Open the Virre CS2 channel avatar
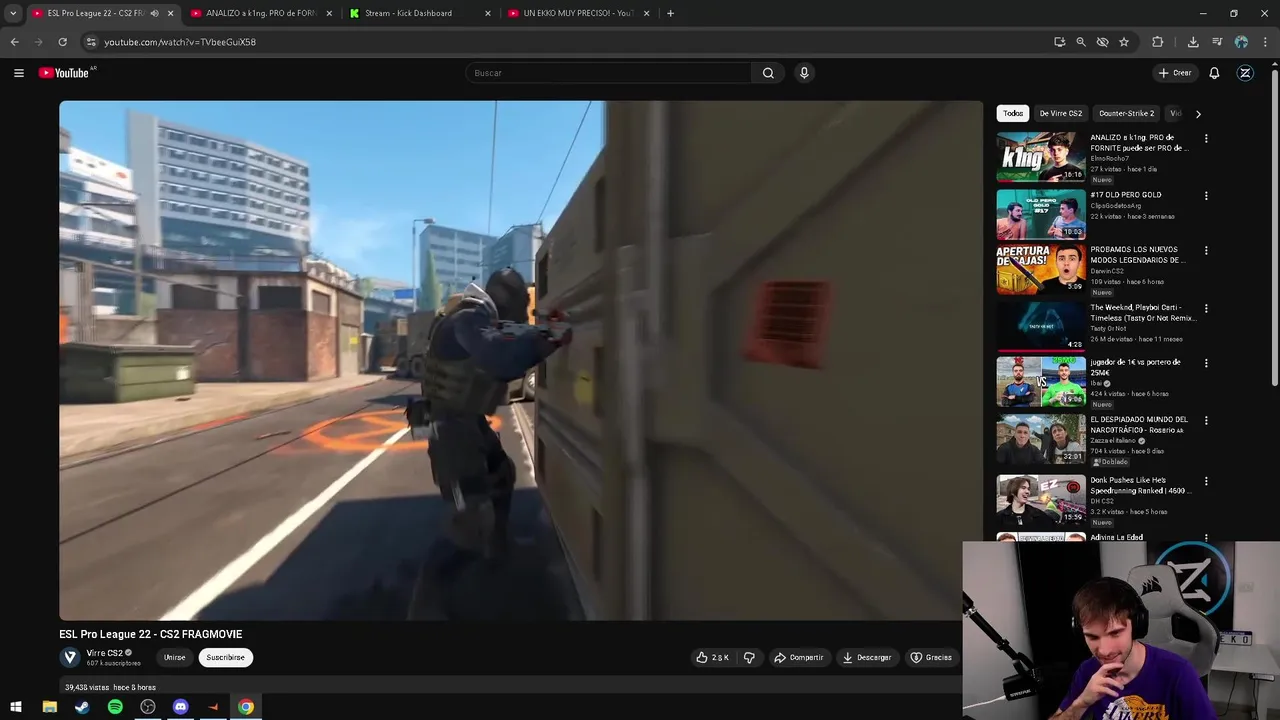This screenshot has height=720, width=1280. pos(70,657)
